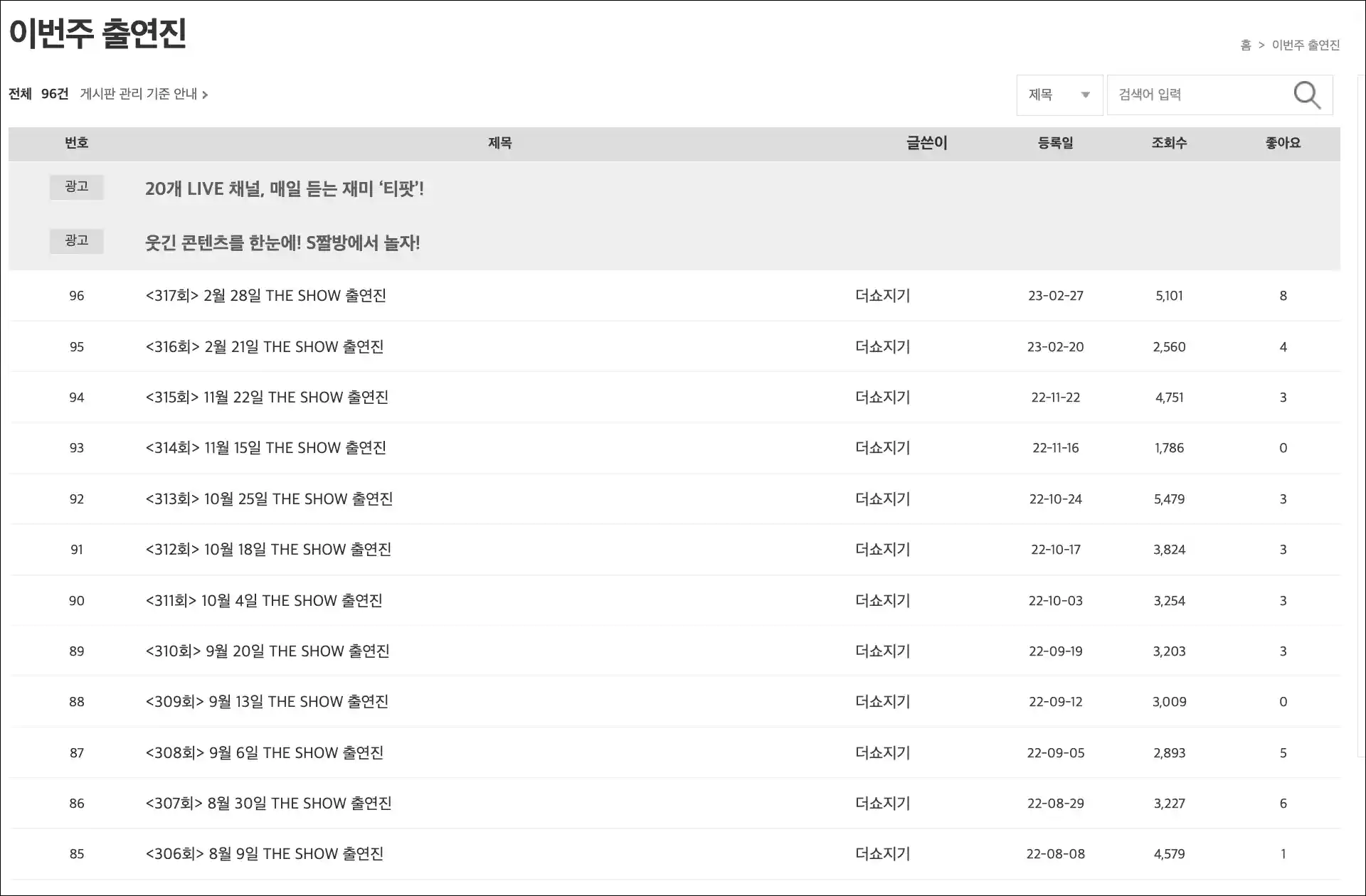This screenshot has width=1366, height=896.
Task: Select date 22-10-03
Action: (x=1055, y=600)
